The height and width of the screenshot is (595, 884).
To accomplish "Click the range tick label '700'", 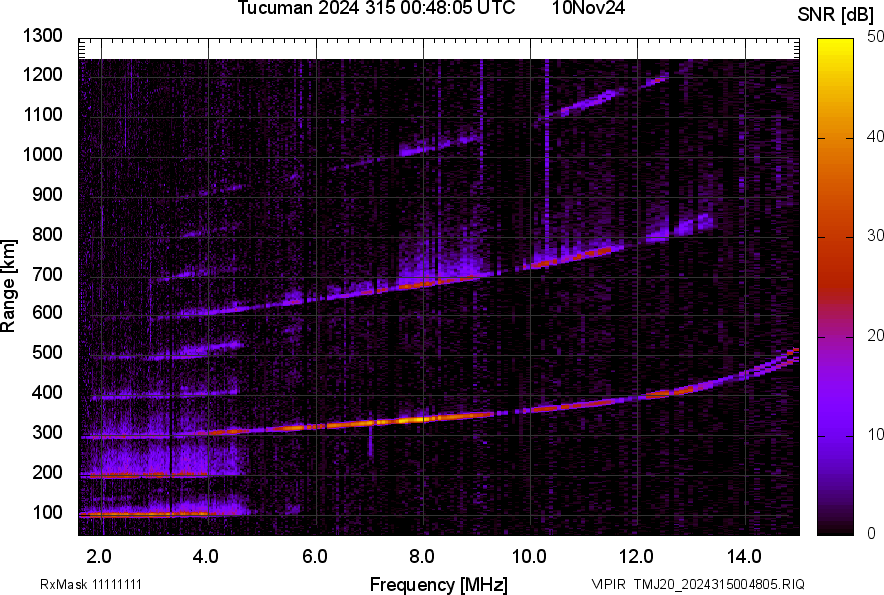I will tap(47, 274).
